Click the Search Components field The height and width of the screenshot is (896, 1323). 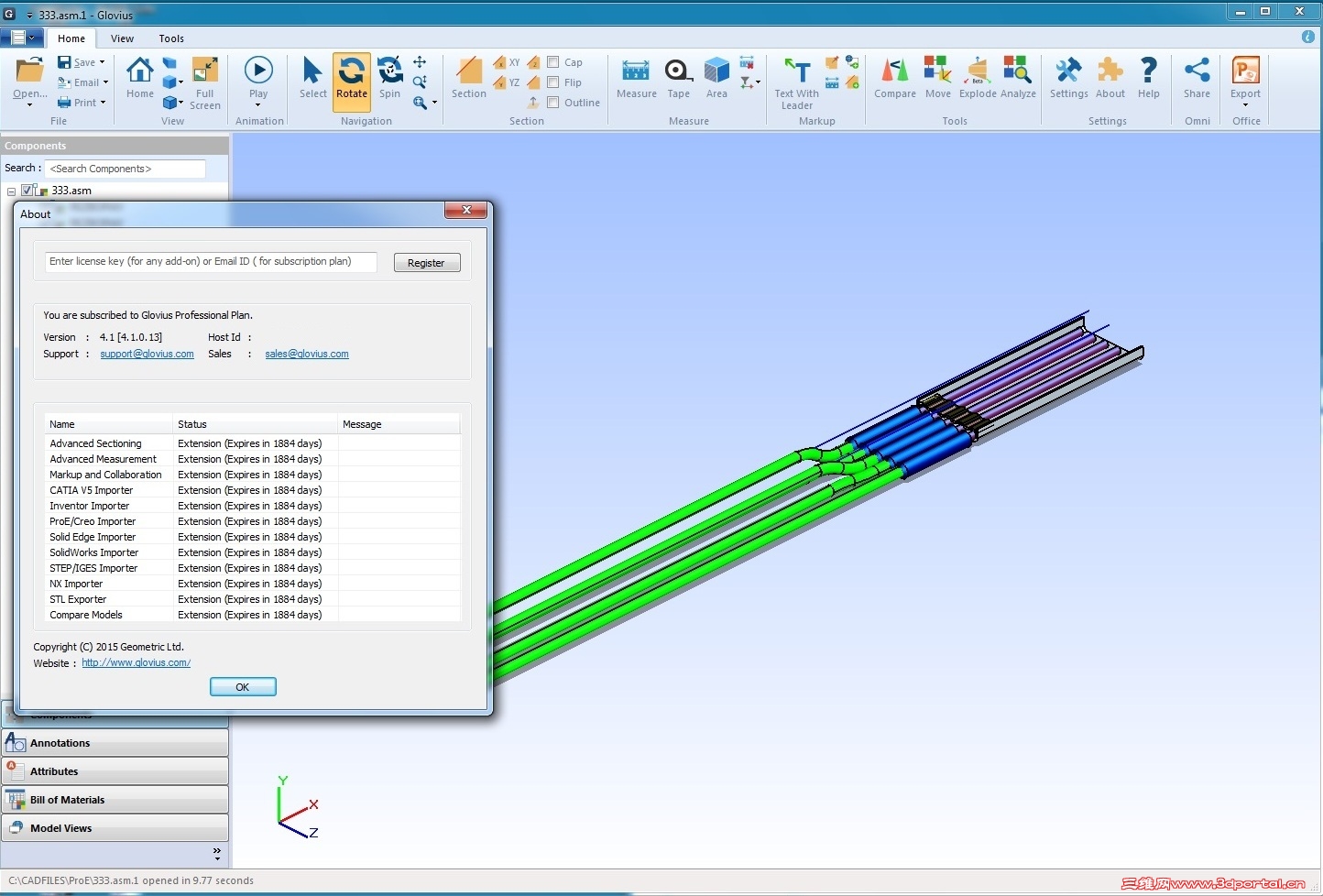126,169
